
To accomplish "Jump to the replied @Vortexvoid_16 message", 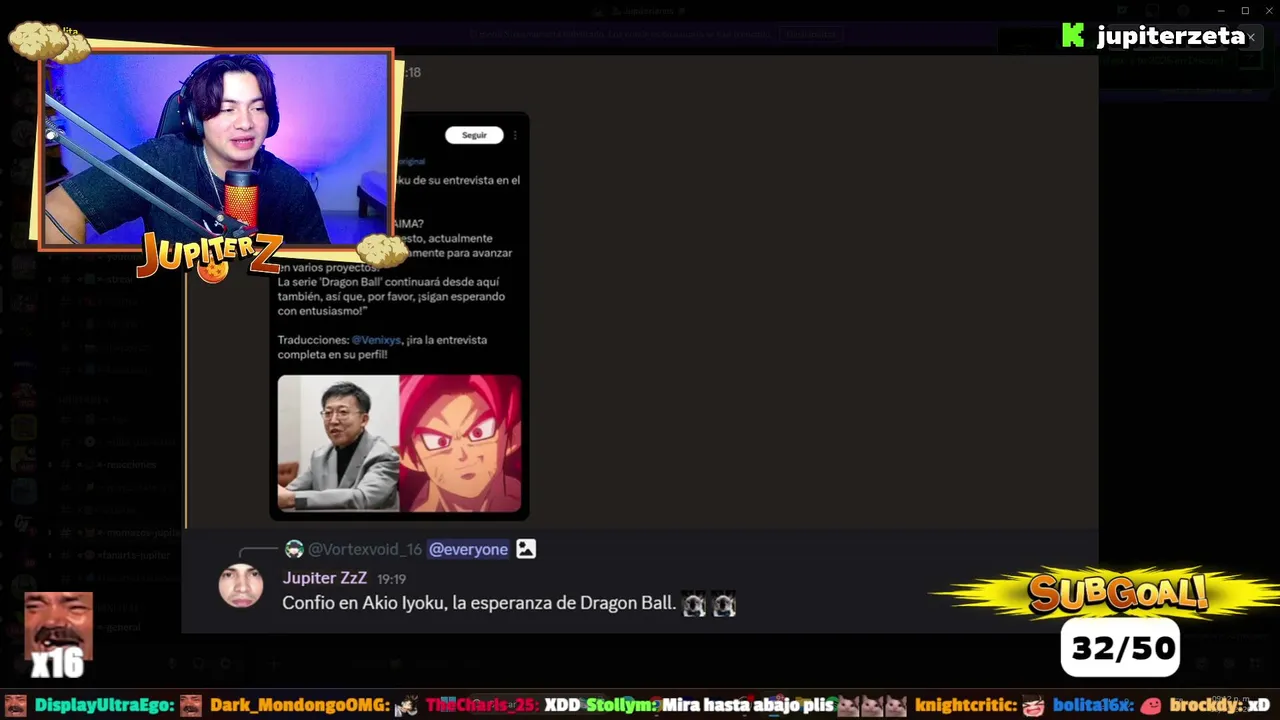I will 364,549.
